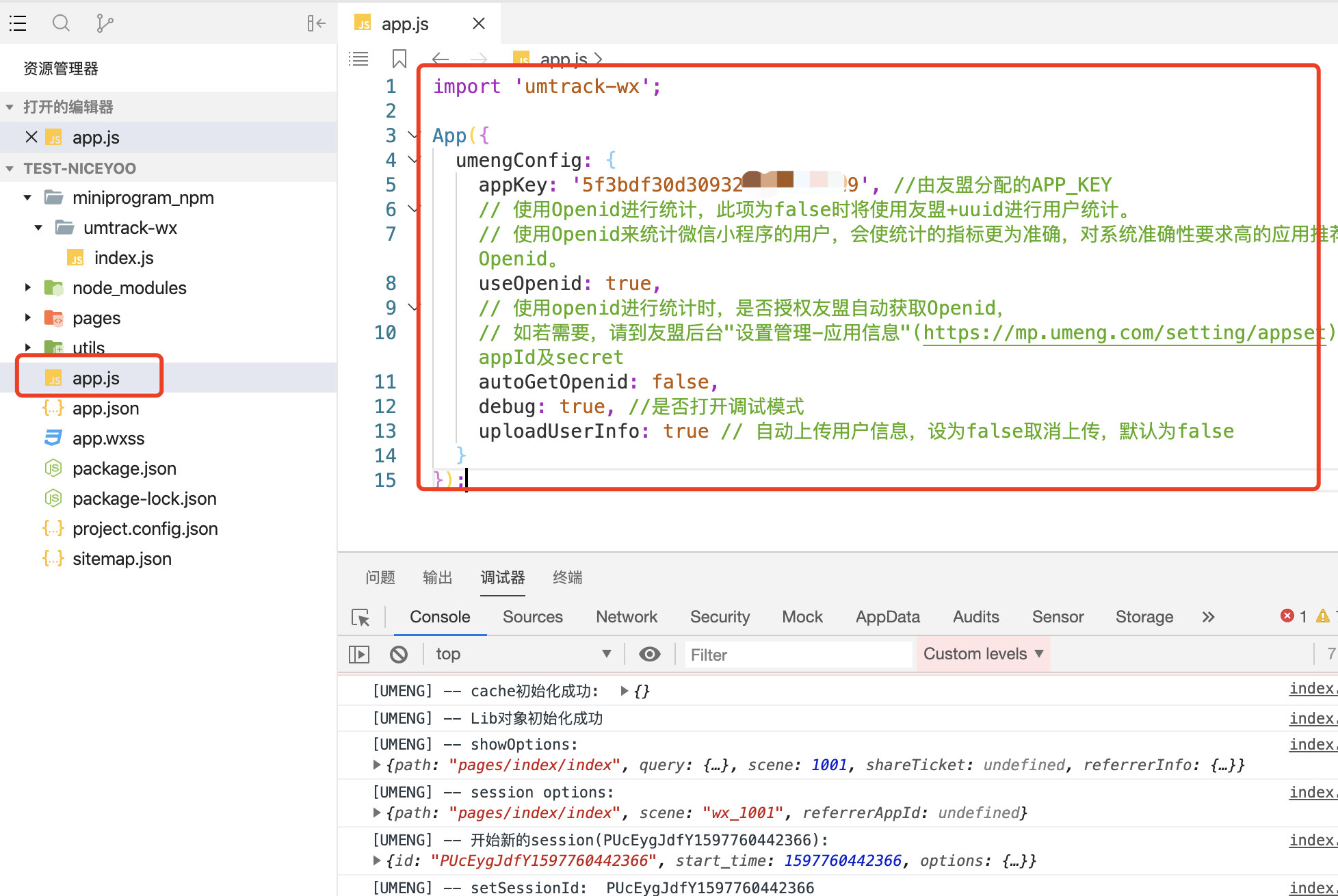The width and height of the screenshot is (1338, 896).
Task: Collapse the TEST-NICEYOO project section
Action: pyautogui.click(x=10, y=168)
